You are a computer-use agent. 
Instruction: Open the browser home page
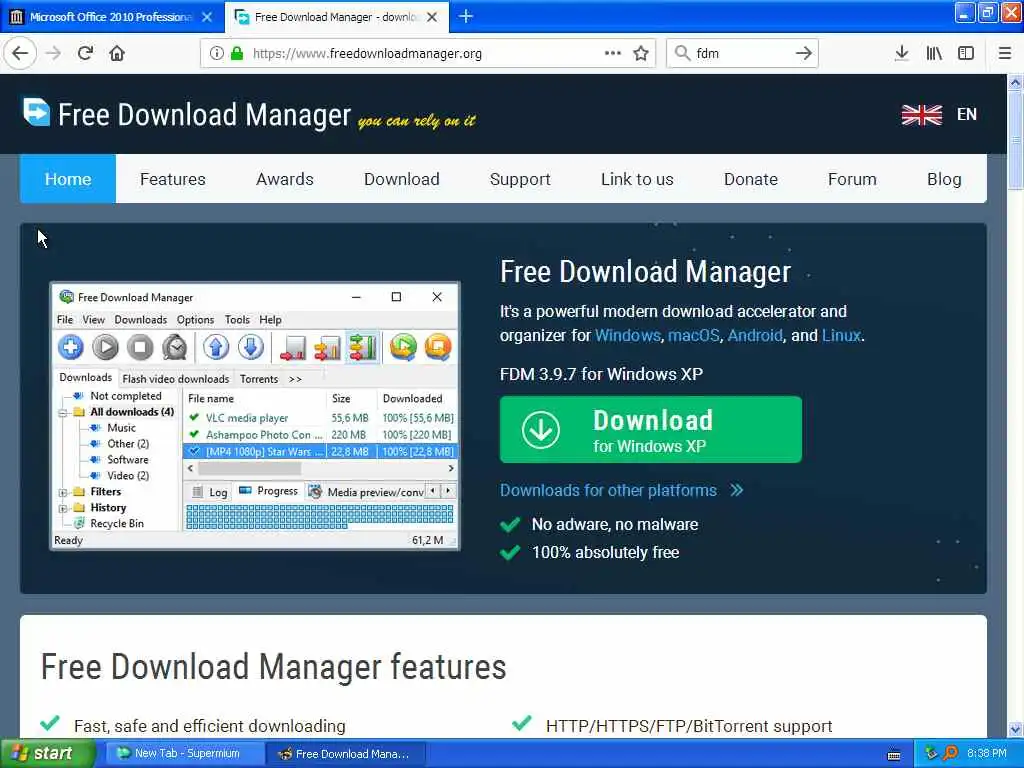(117, 53)
